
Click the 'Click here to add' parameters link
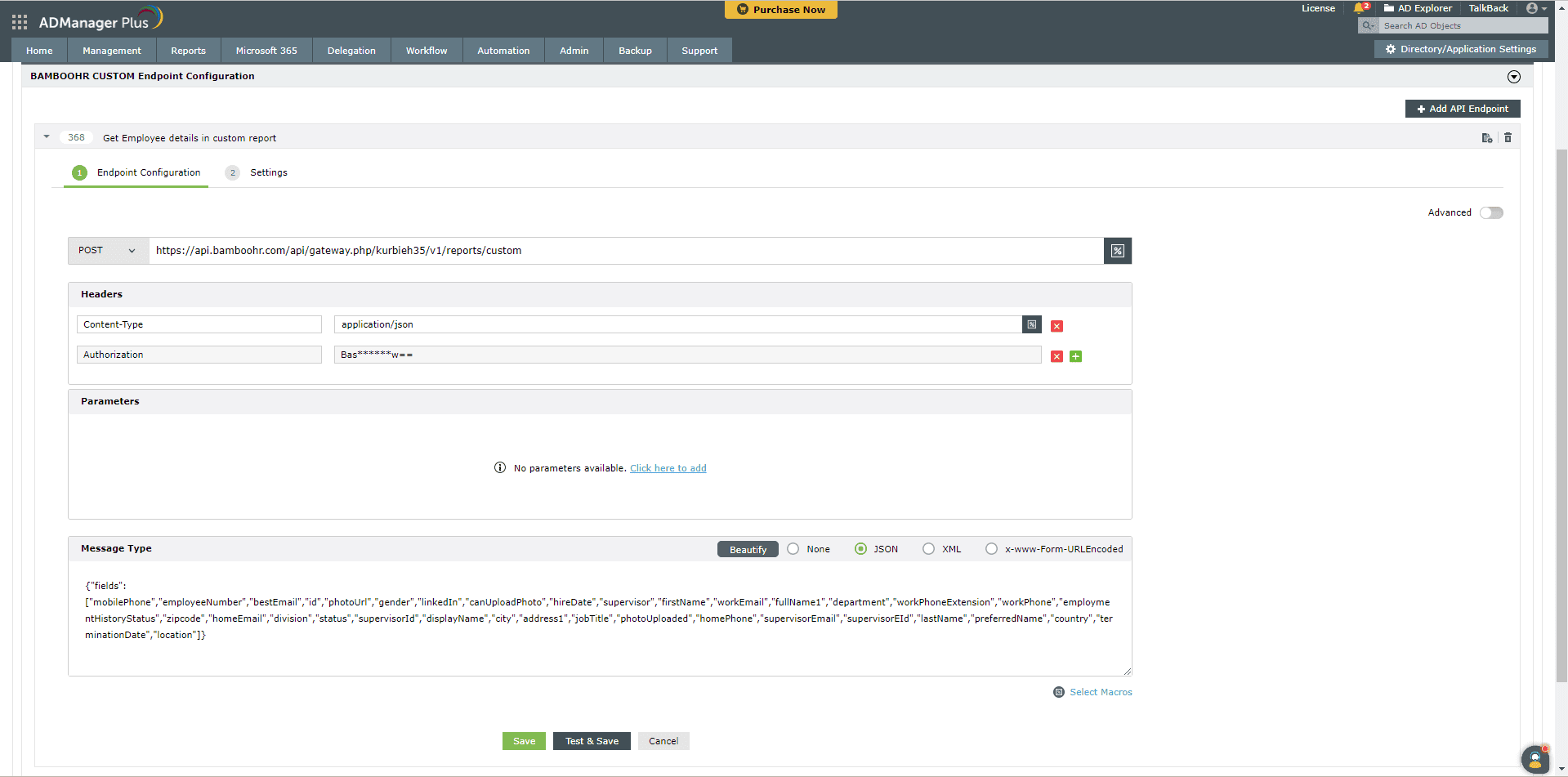668,468
